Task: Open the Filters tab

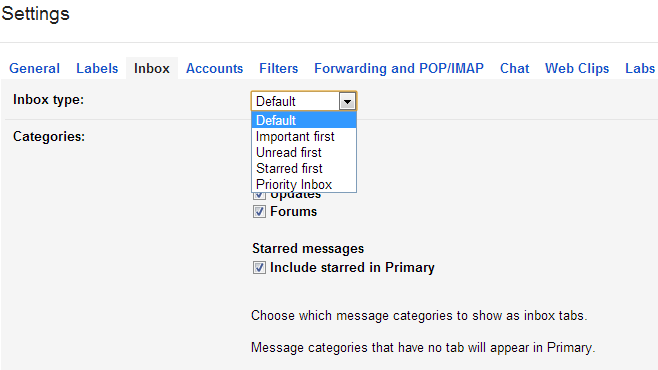Action: pyautogui.click(x=279, y=68)
